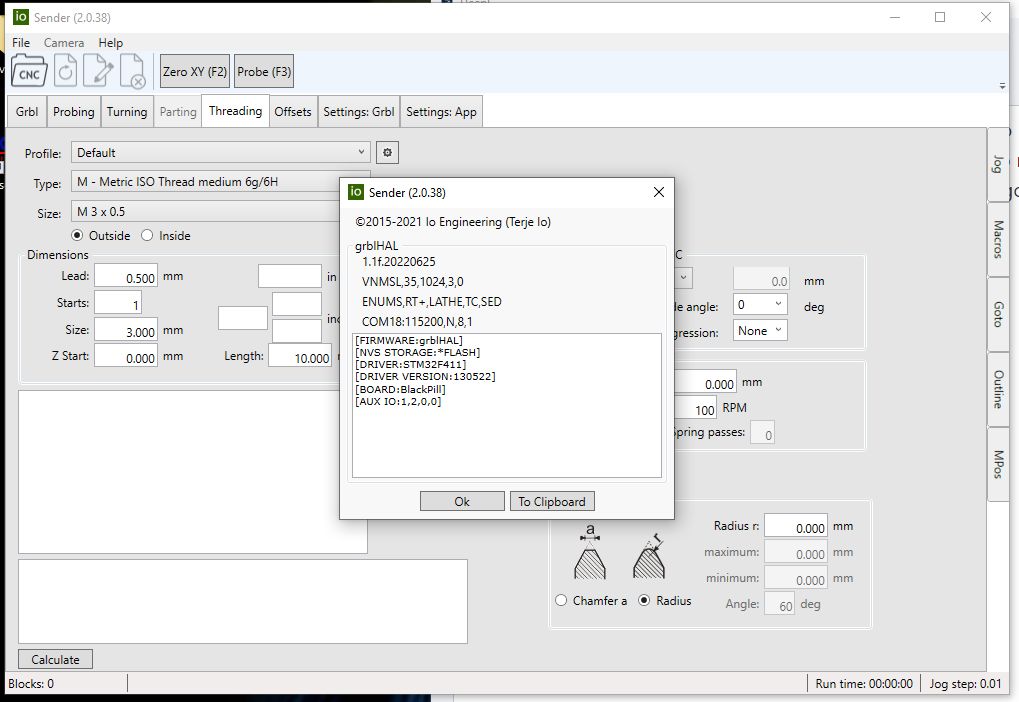
Task: Click the Blocks: 0 status text
Action: coord(31,684)
